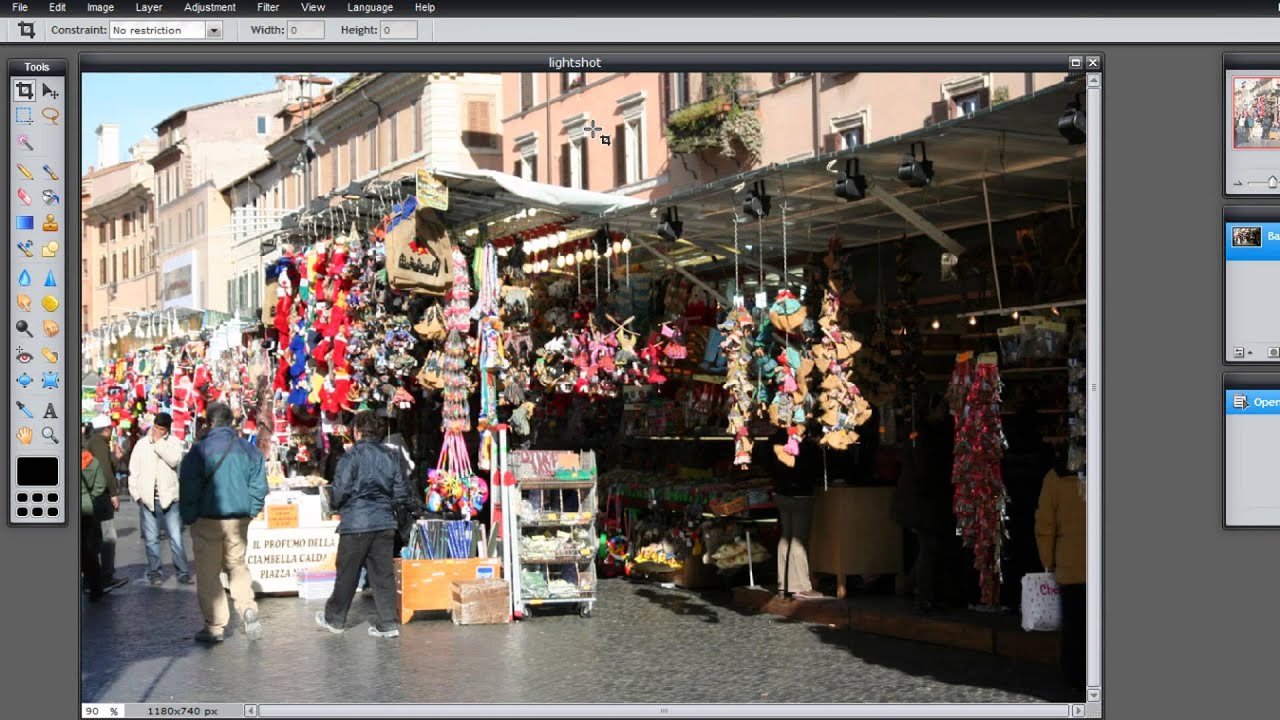Screen dimensions: 1280x720
Task: Select the Background layer thumbnail
Action: [1246, 236]
